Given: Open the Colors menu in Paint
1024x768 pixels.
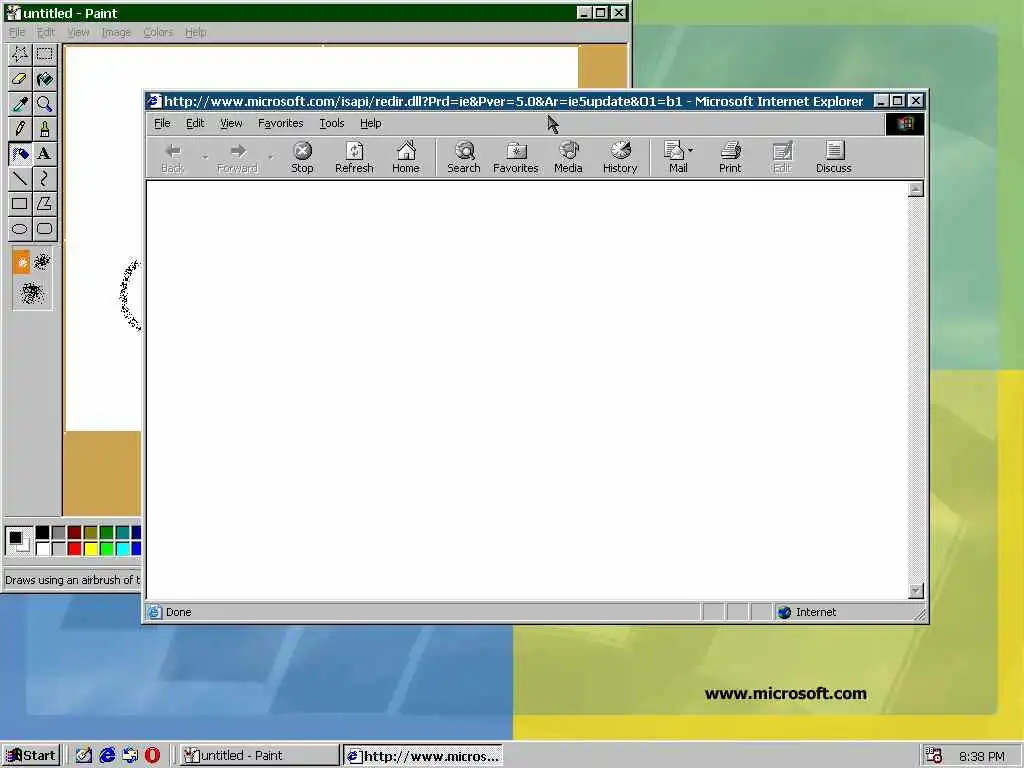Looking at the screenshot, I should coord(158,32).
